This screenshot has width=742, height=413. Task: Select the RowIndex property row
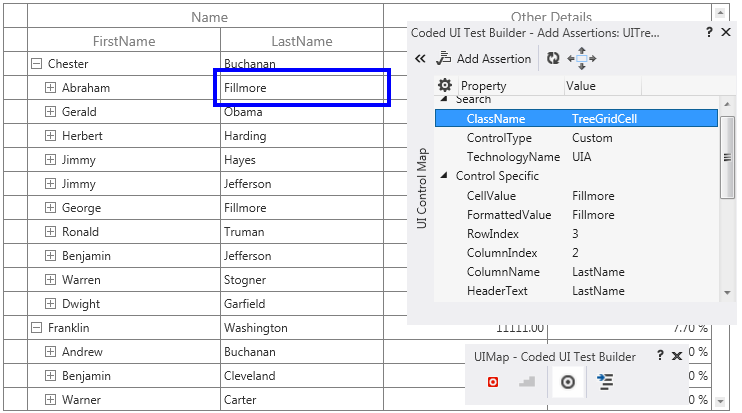tap(576, 234)
